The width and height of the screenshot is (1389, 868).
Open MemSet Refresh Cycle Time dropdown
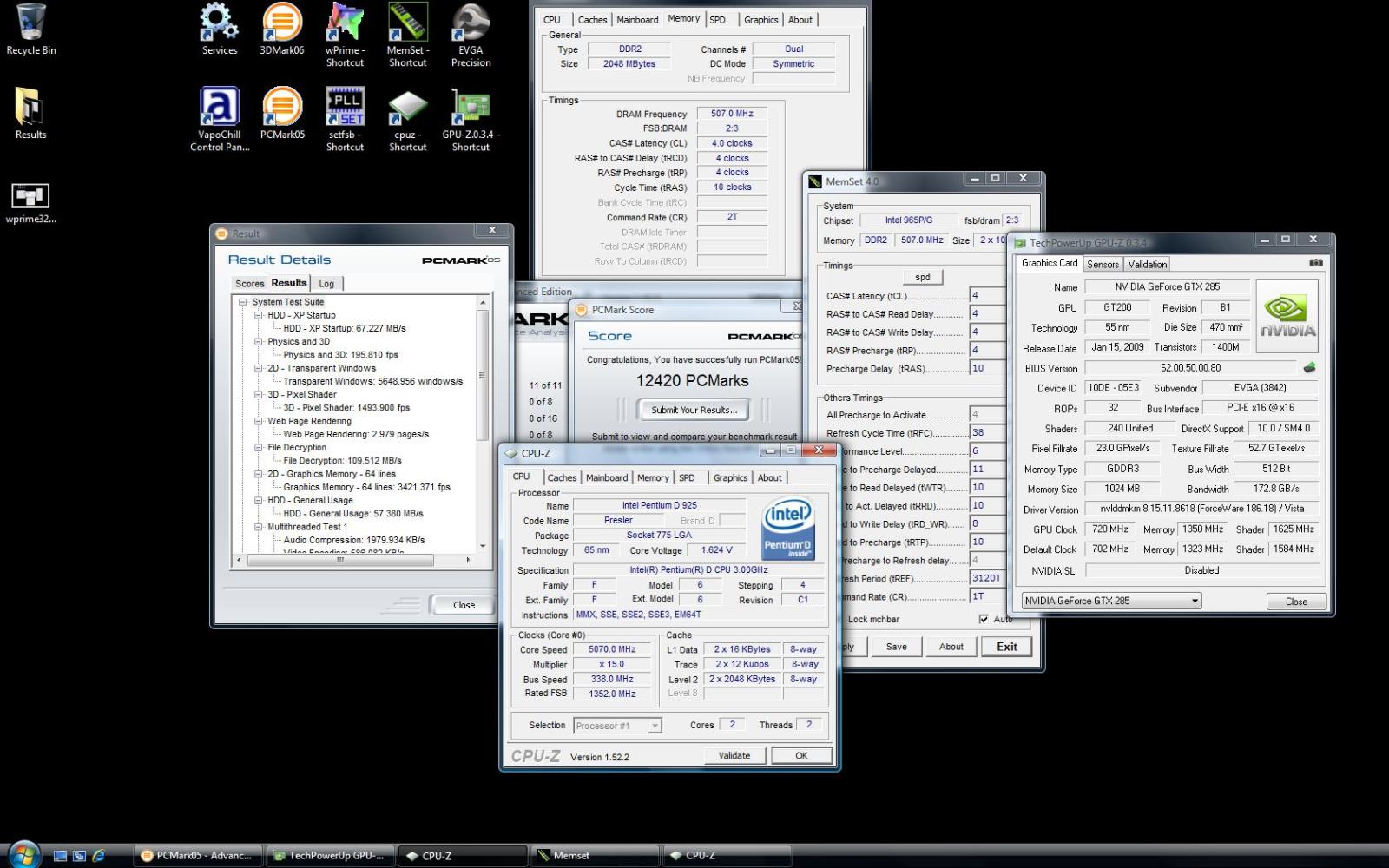[x=987, y=432]
